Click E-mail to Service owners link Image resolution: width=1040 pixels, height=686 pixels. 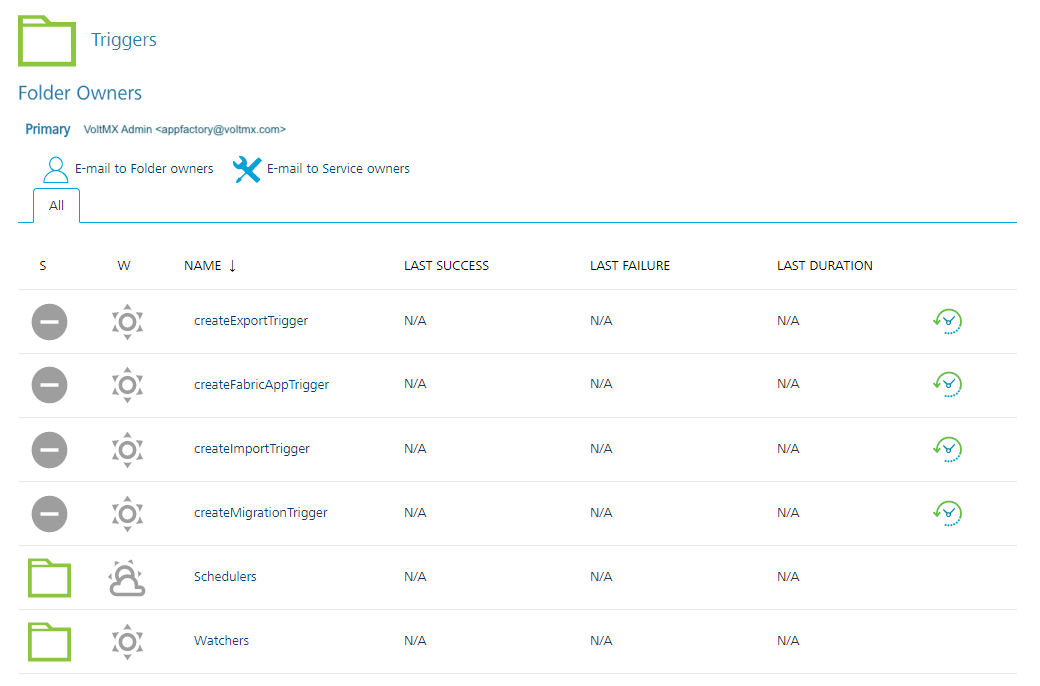pyautogui.click(x=338, y=169)
